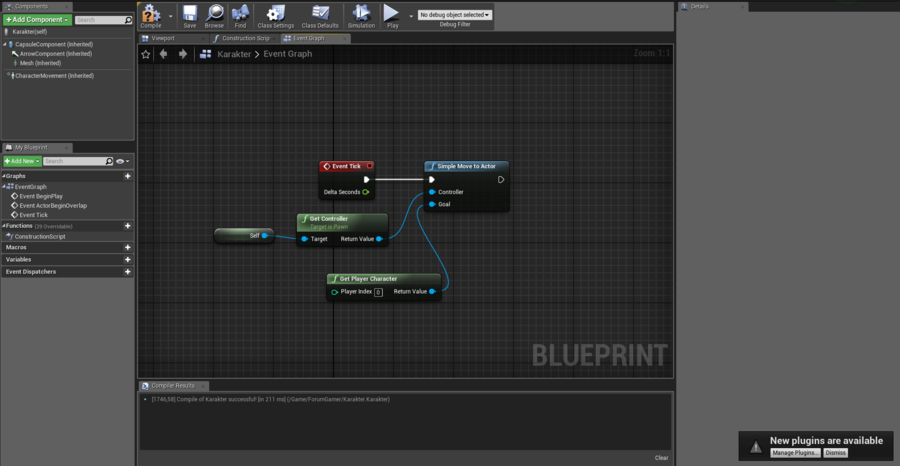
Task: Click Karakter in graph breadcrumb
Action: 234,54
